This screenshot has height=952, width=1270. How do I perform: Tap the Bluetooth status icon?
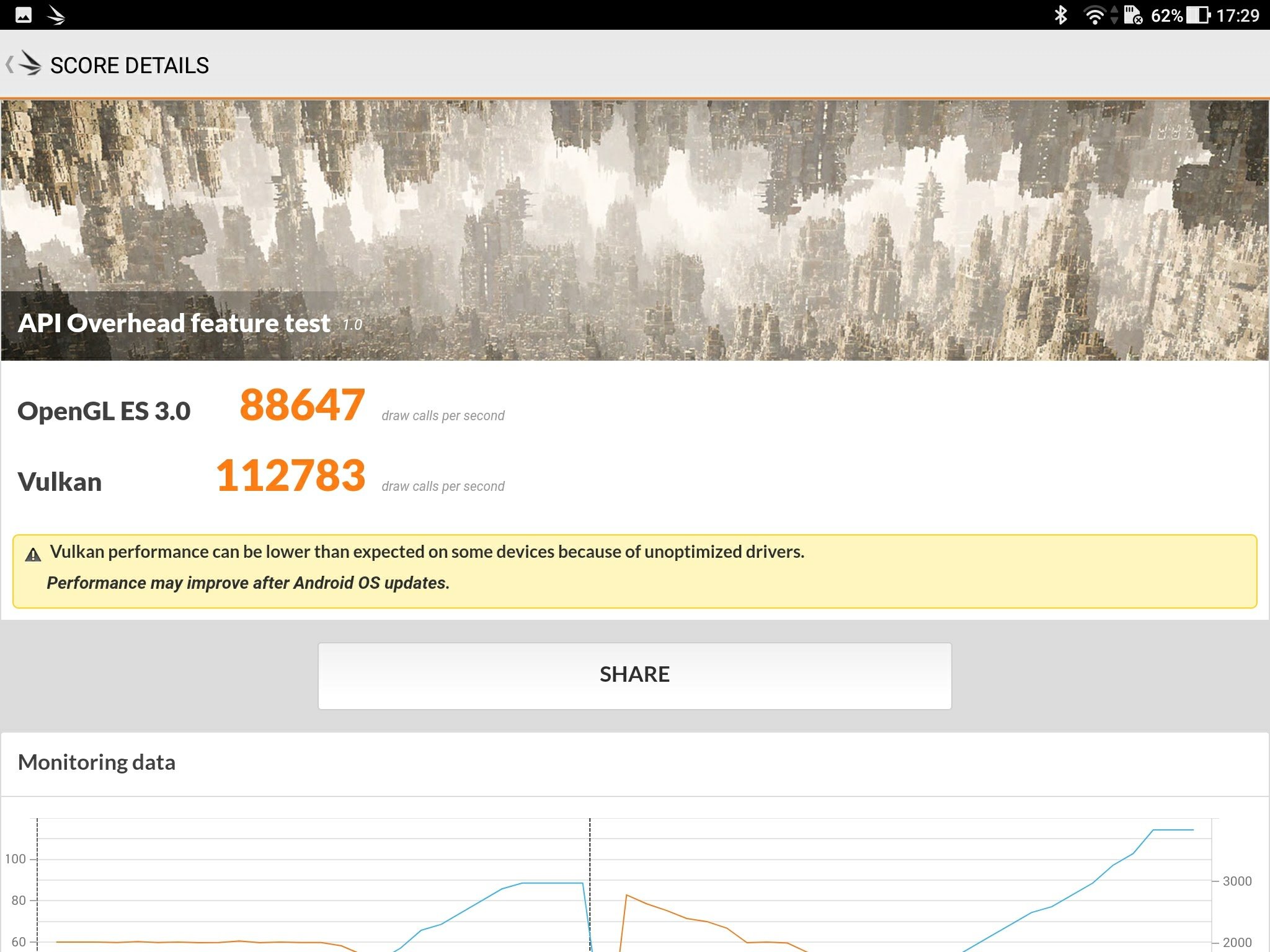tap(1061, 15)
